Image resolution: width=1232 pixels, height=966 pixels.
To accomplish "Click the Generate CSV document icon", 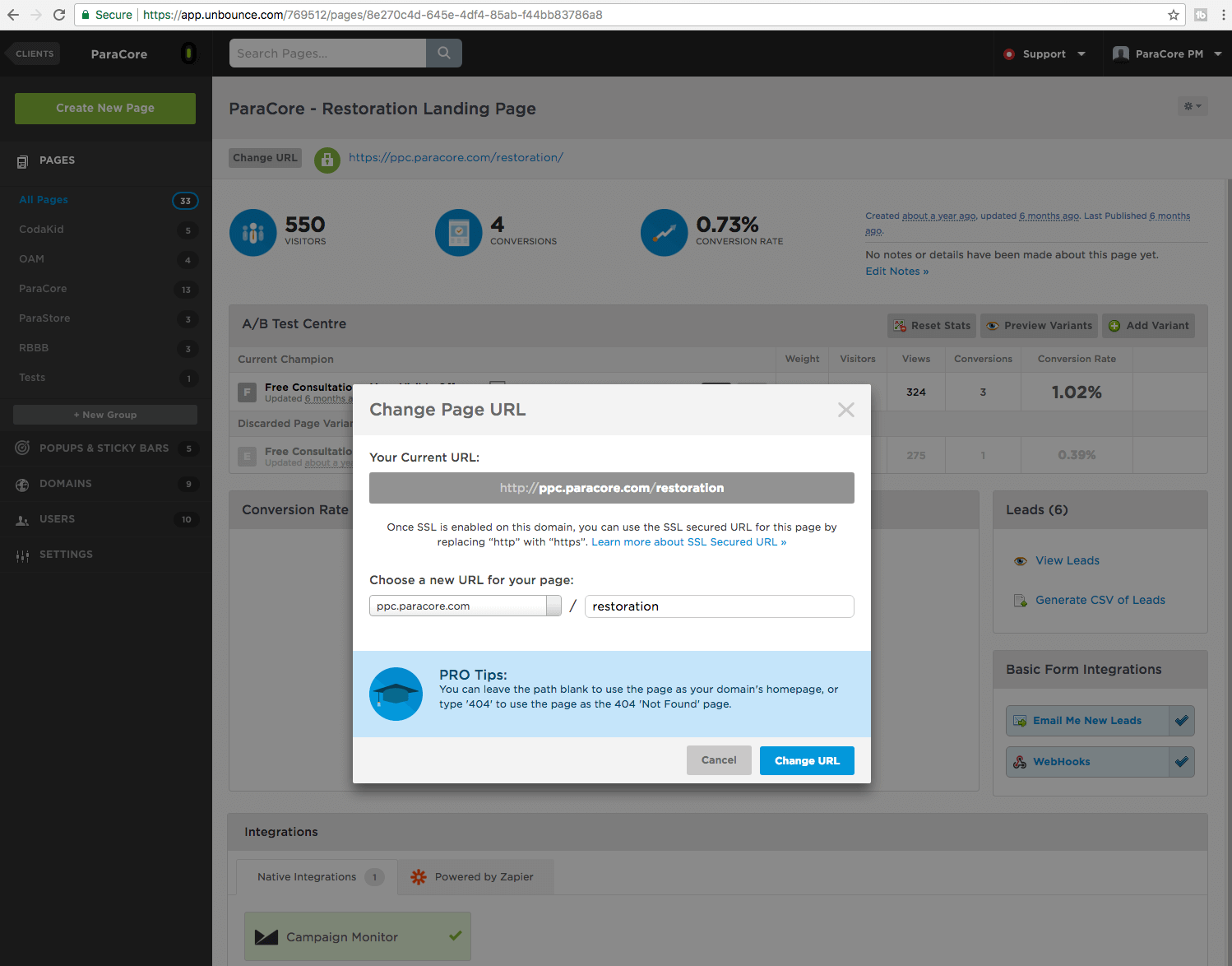I will tap(1021, 601).
